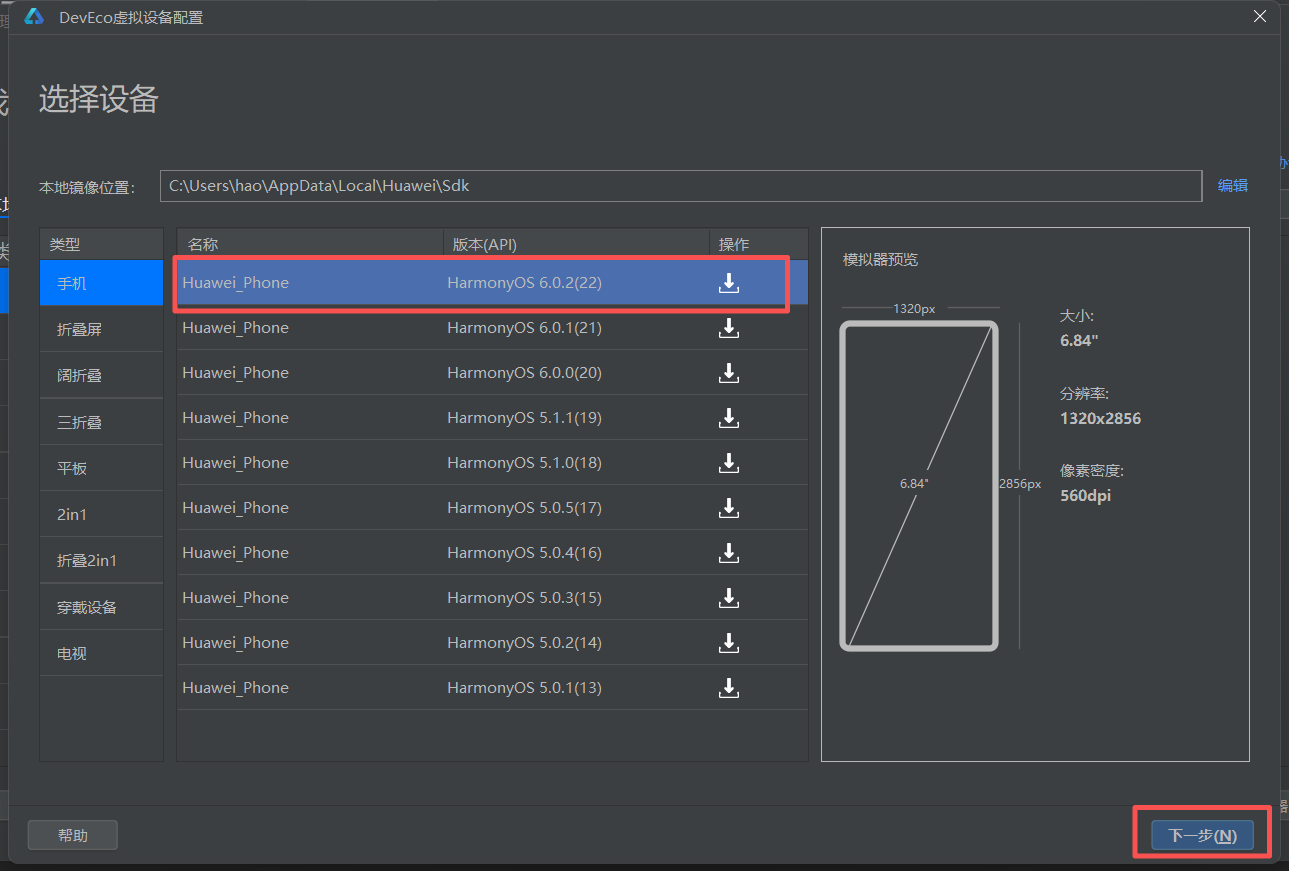Select Huawei_Phone row for HarmonyOS 5.1.0(18)
The width and height of the screenshot is (1289, 871).
pyautogui.click(x=492, y=463)
